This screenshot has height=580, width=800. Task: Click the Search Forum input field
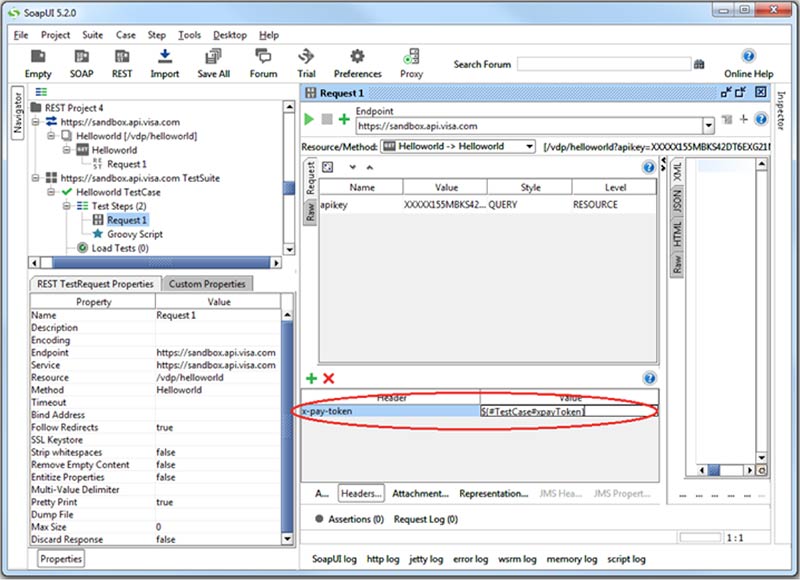point(602,64)
